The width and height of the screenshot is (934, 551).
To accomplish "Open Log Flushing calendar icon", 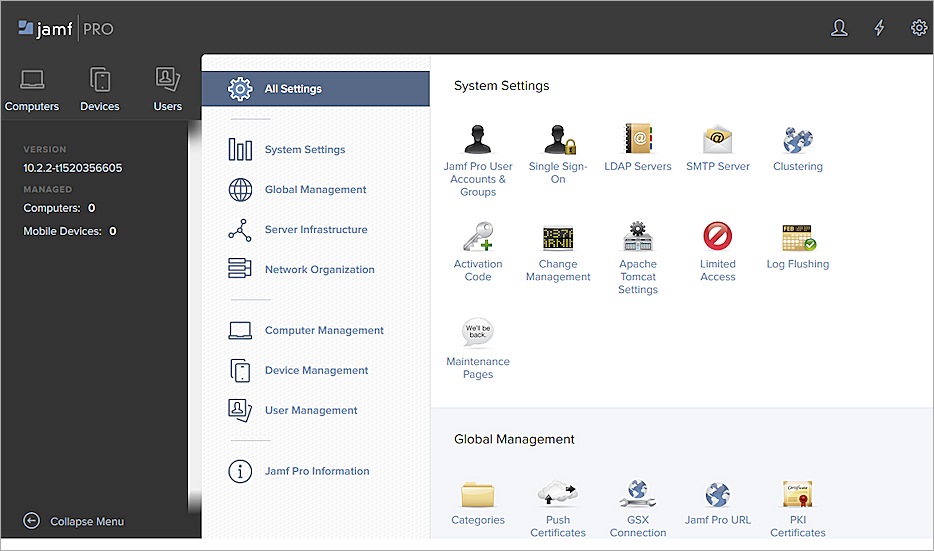I will [798, 238].
